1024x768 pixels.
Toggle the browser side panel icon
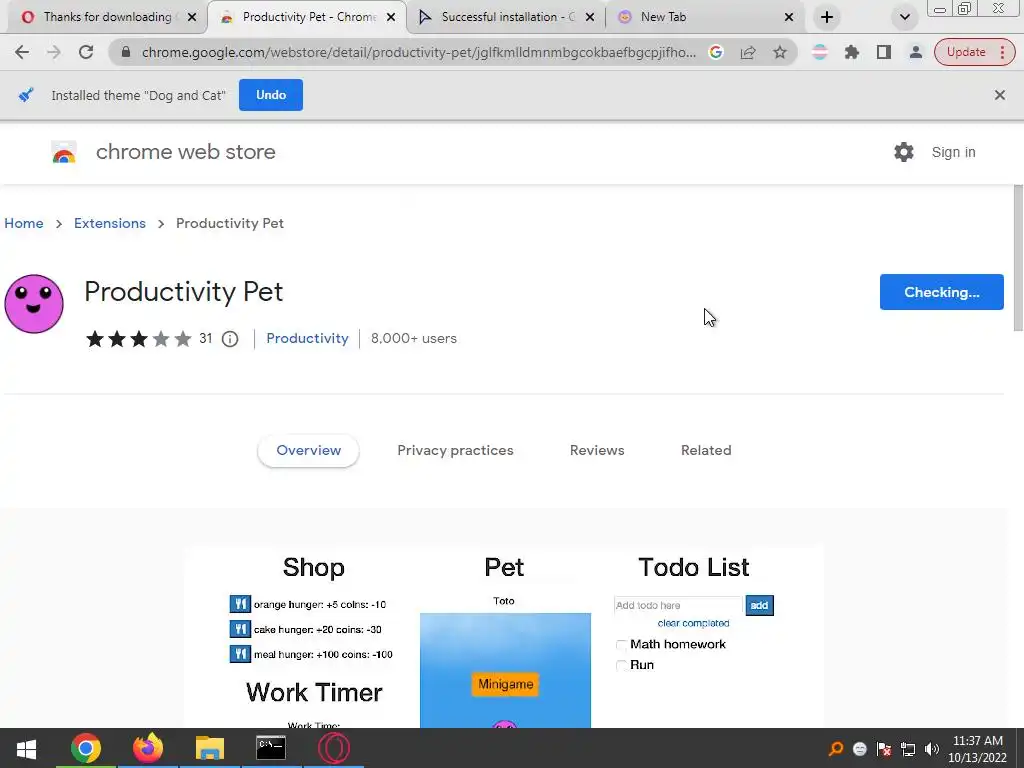coord(884,52)
